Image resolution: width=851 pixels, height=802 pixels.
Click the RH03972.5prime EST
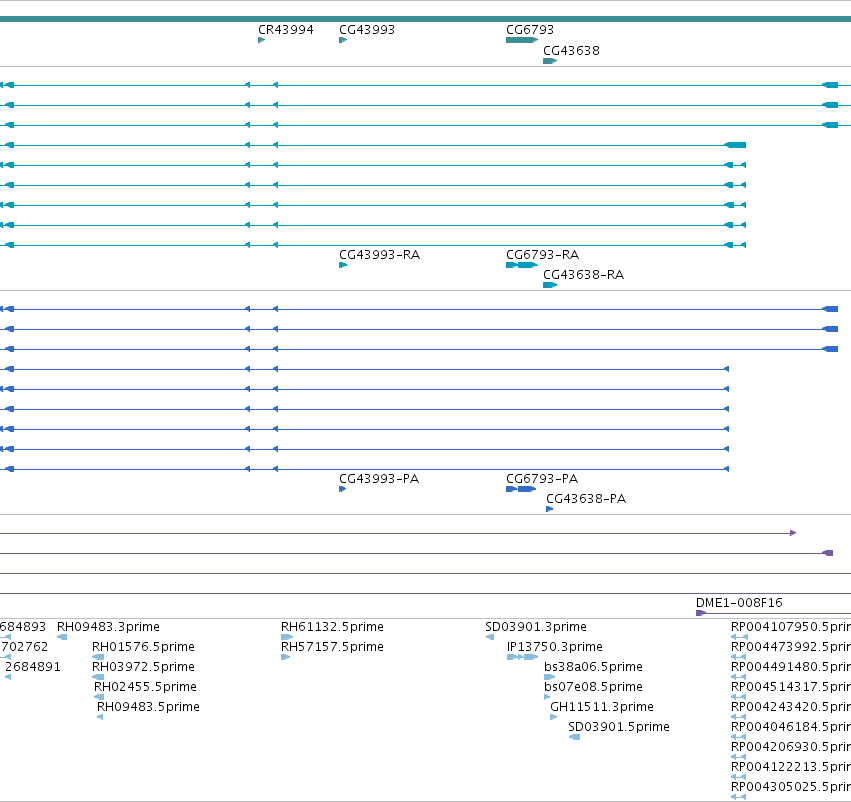pos(98,677)
